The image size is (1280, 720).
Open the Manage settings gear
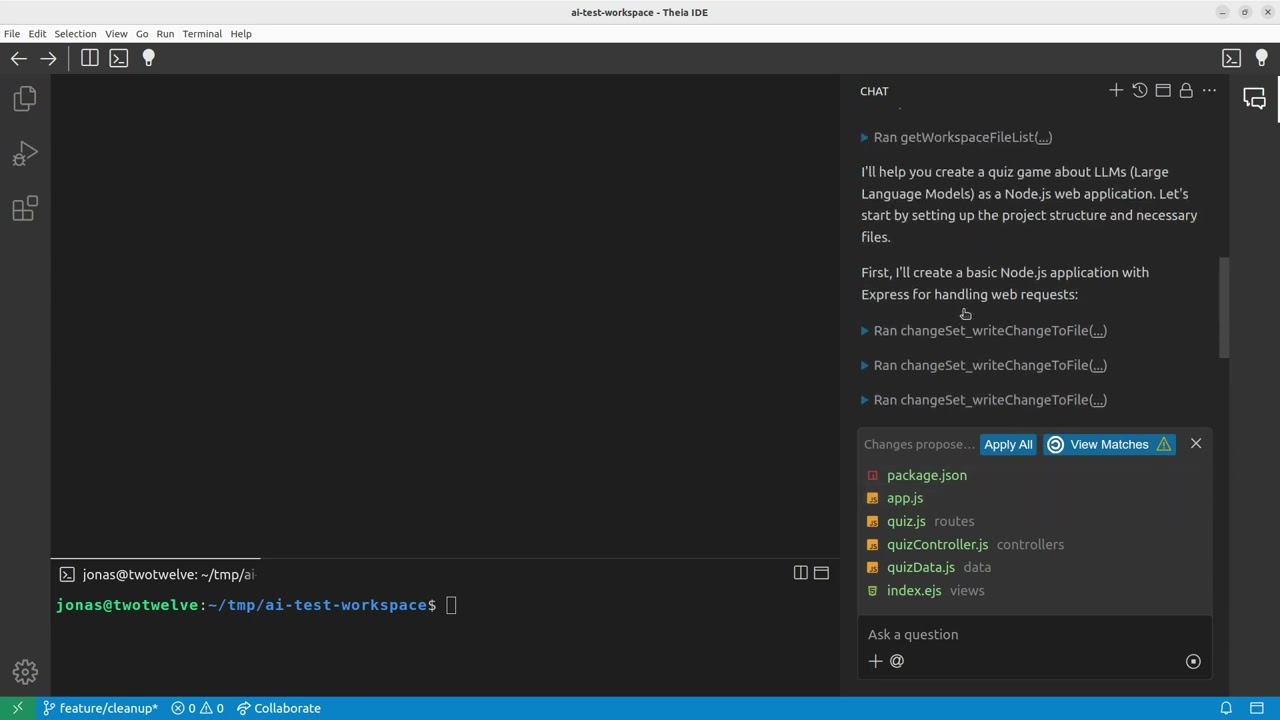point(25,672)
